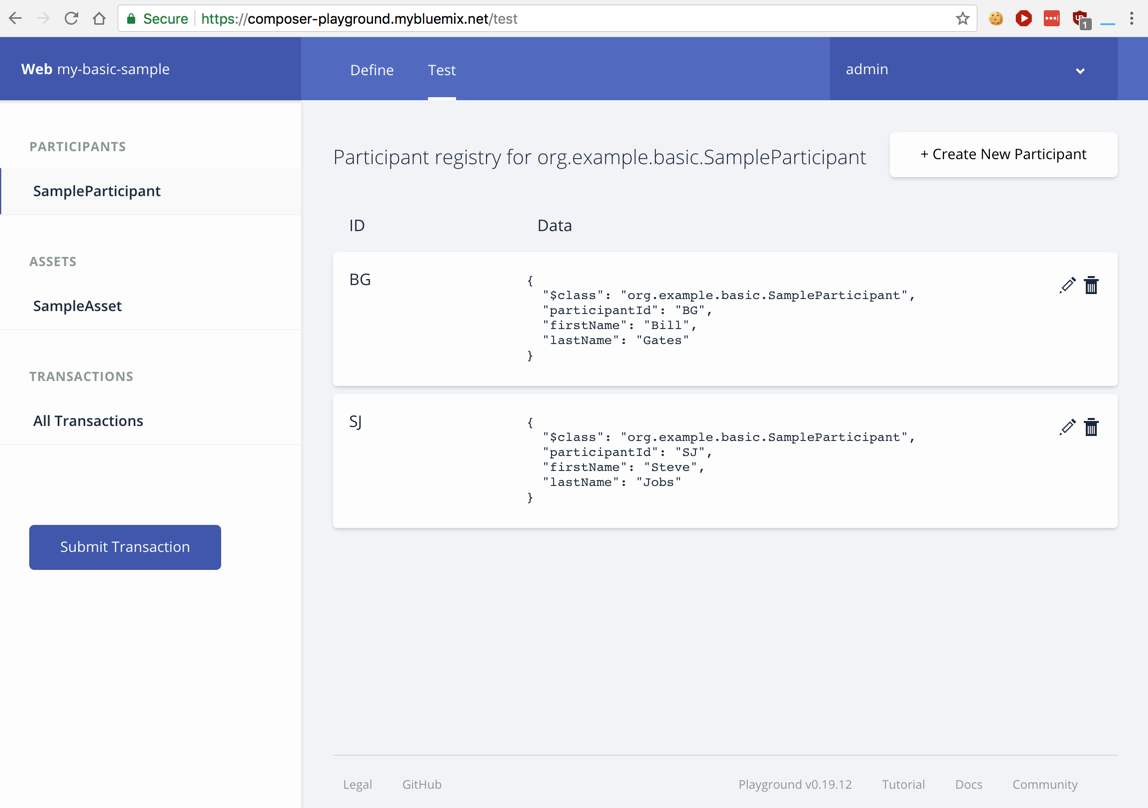Viewport: 1148px width, 808px height.
Task: Show All Transactions list
Action: [88, 421]
